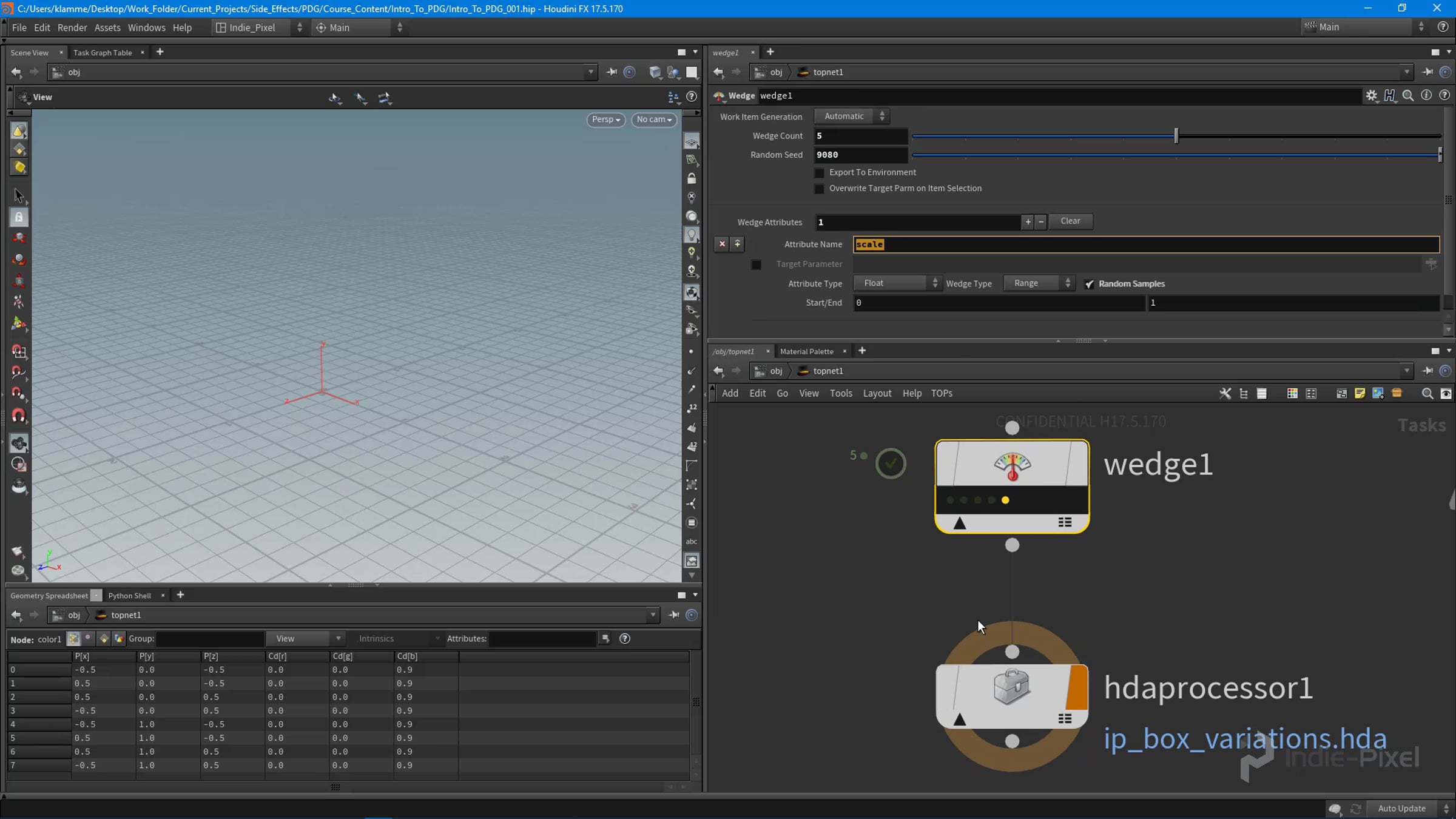Click the sticky note icon in network toolbar

pos(1360,393)
